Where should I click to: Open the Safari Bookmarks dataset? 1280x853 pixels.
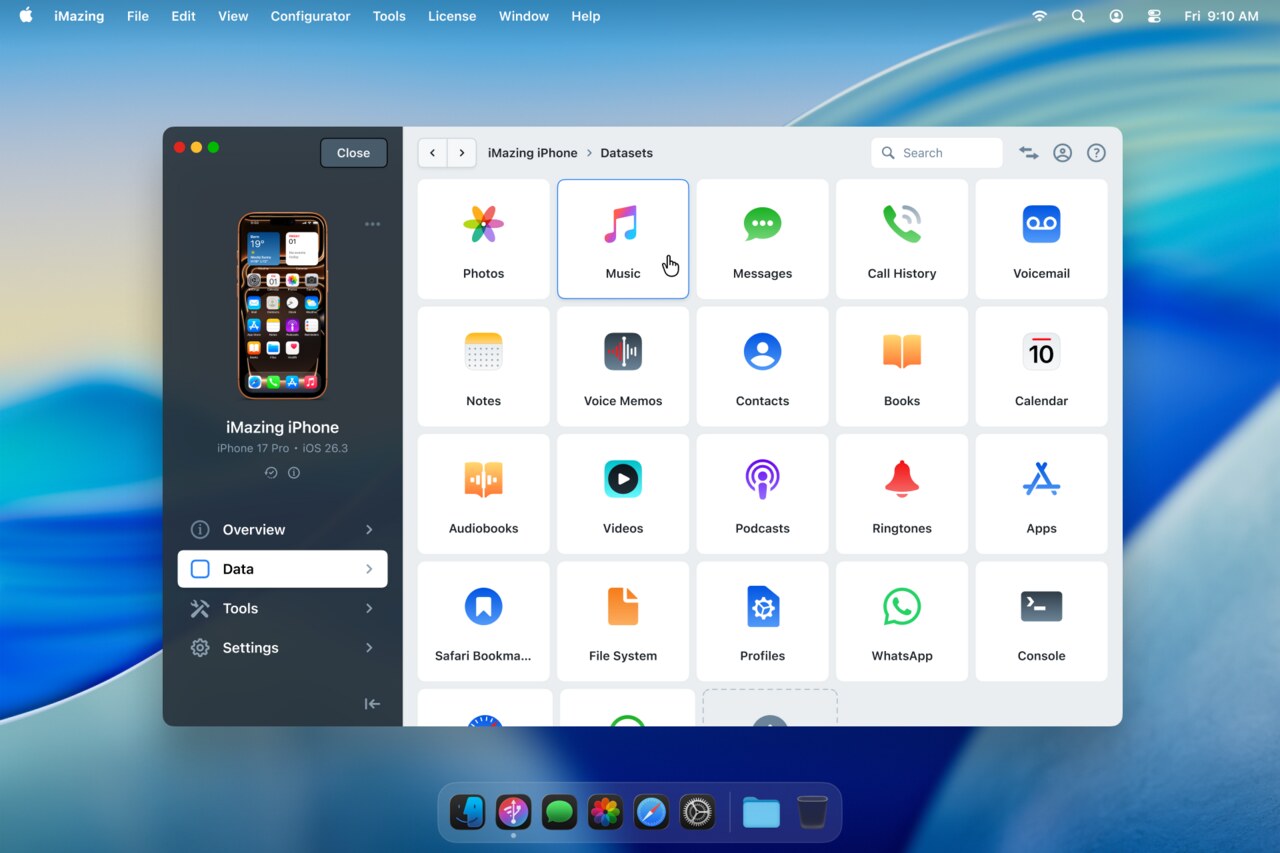tap(483, 621)
